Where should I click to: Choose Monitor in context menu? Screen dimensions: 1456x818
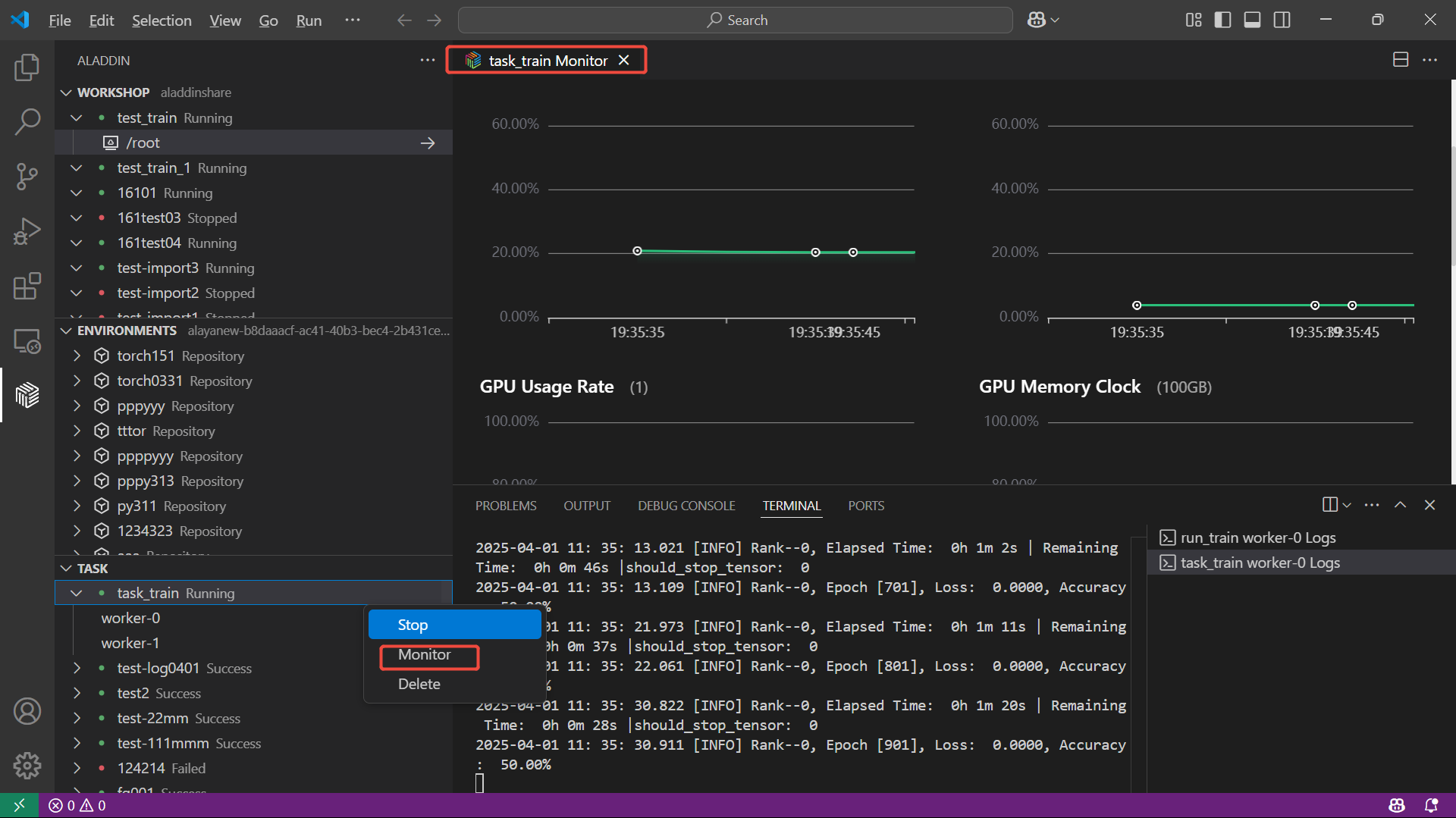coord(455,654)
